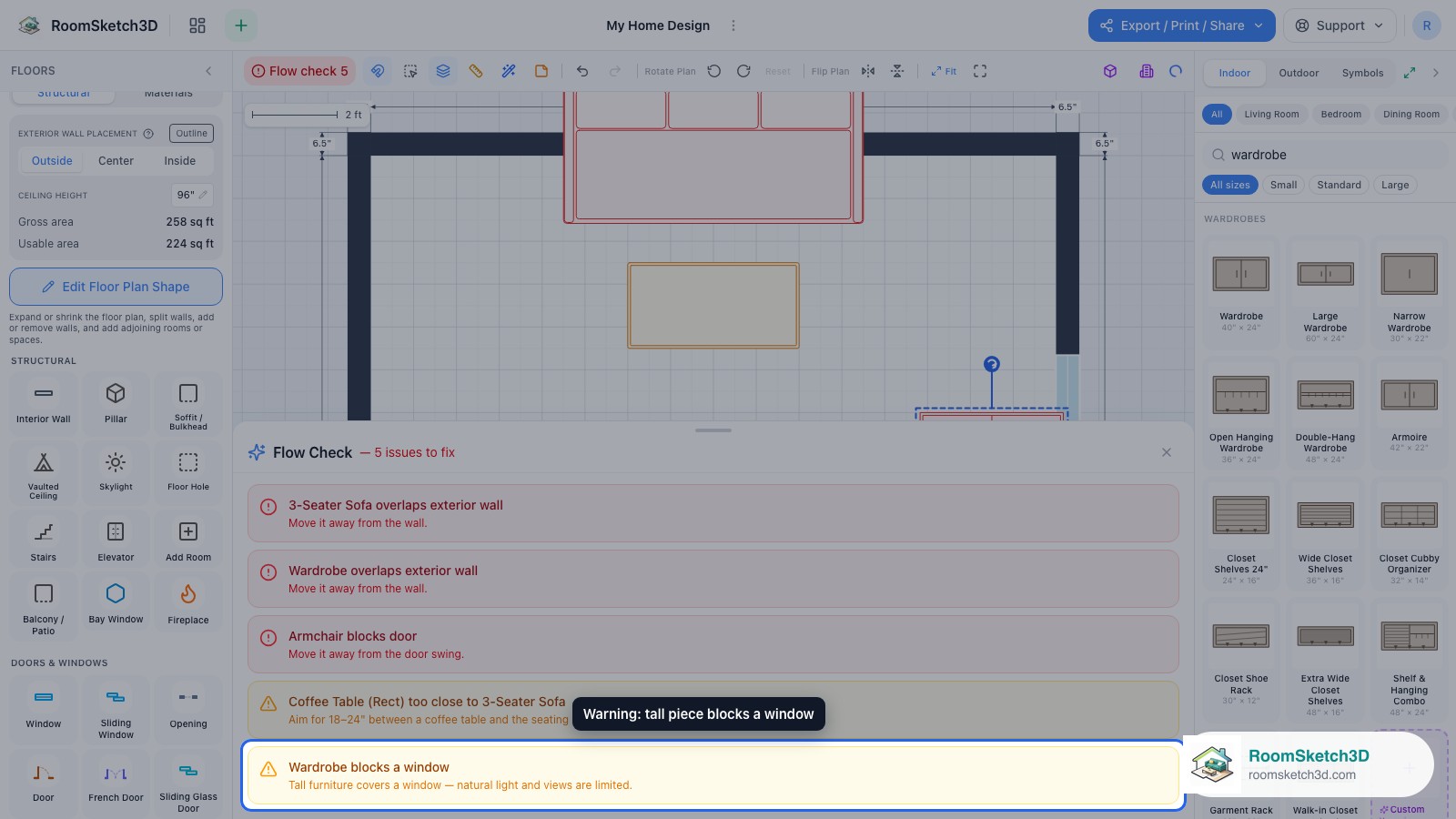Switch to Symbols tab
The height and width of the screenshot is (819, 1456).
pos(1362,73)
